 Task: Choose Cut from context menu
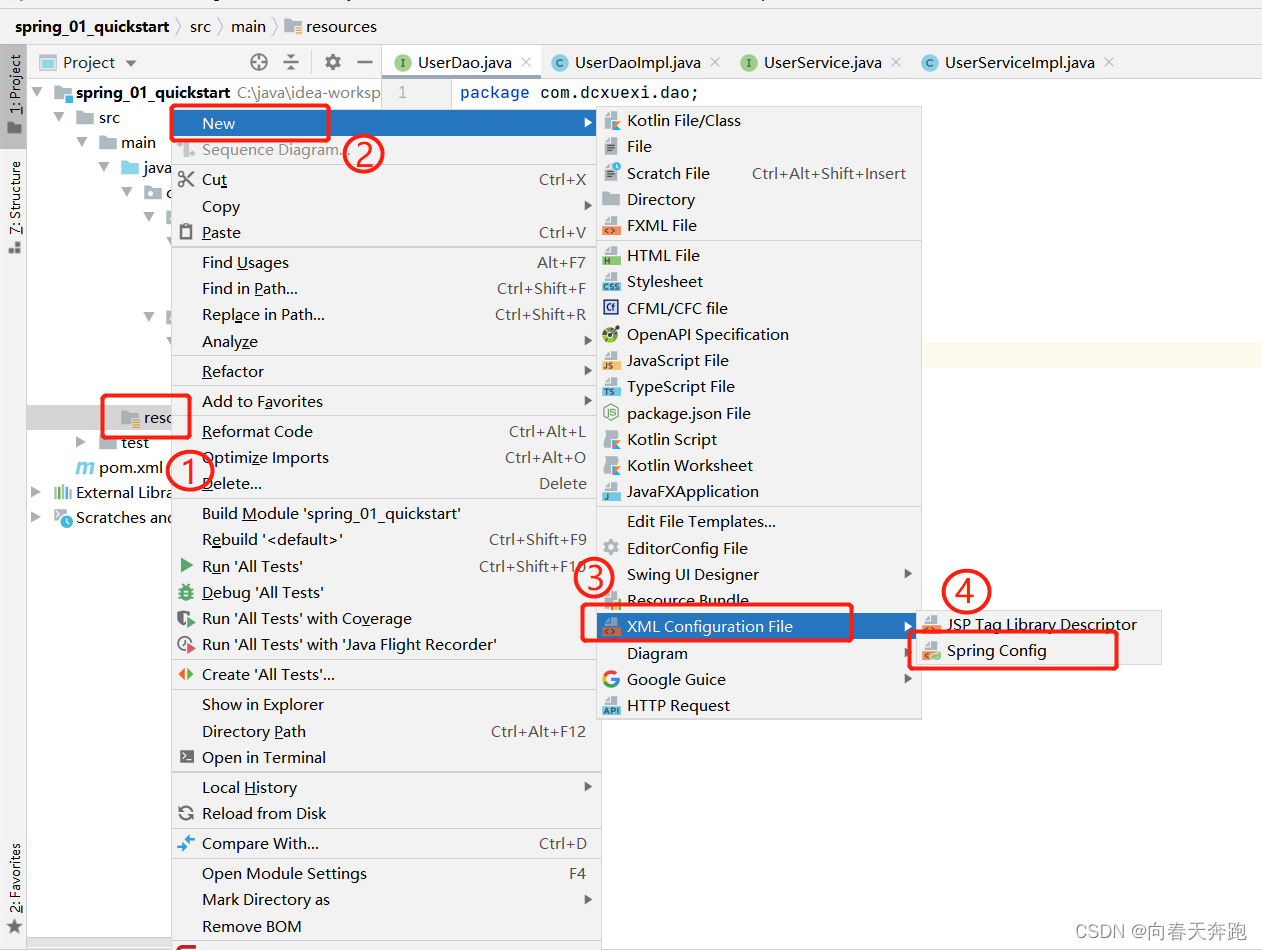[385, 180]
